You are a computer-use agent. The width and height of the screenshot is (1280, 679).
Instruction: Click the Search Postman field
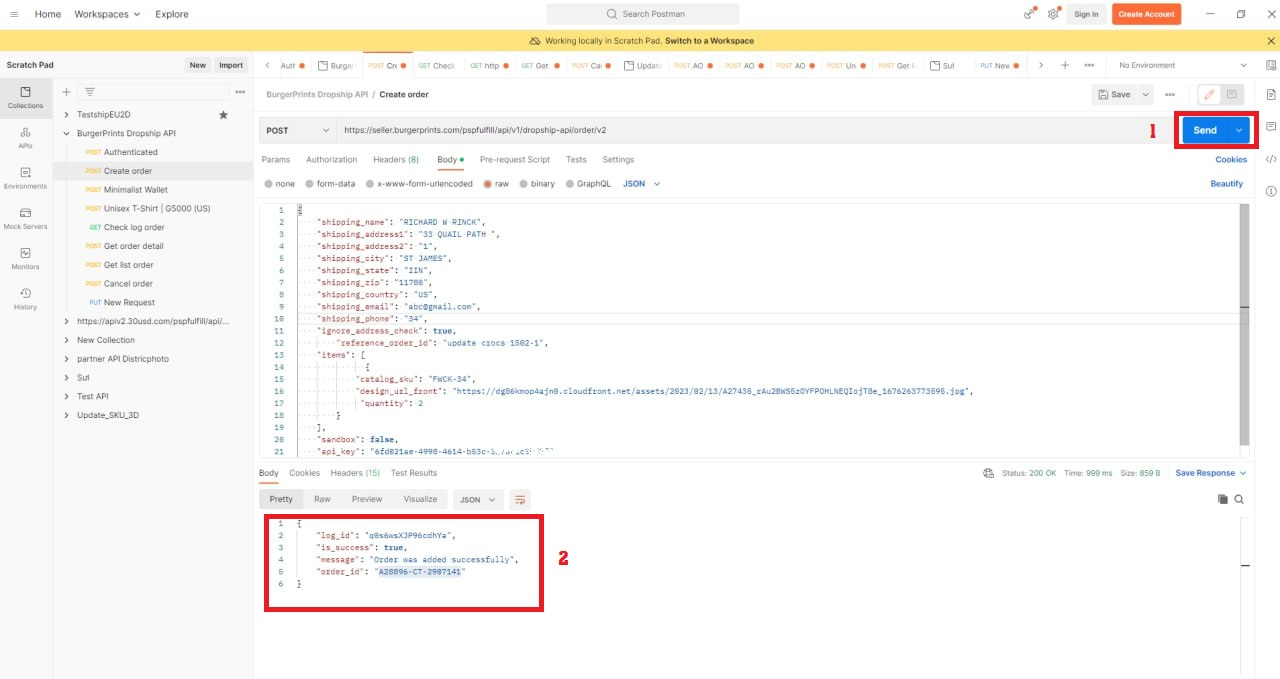point(643,14)
